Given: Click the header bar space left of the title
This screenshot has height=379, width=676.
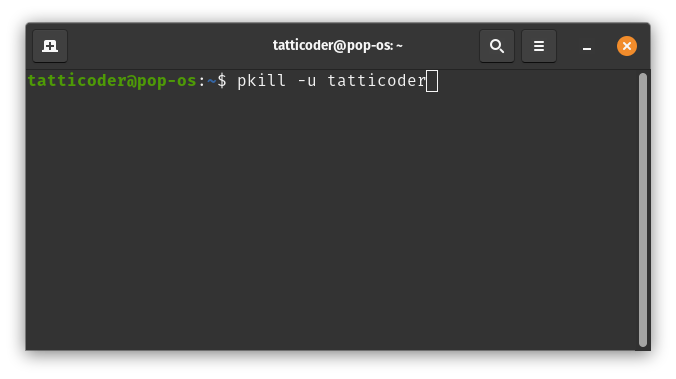Looking at the screenshot, I should pyautogui.click(x=170, y=46).
